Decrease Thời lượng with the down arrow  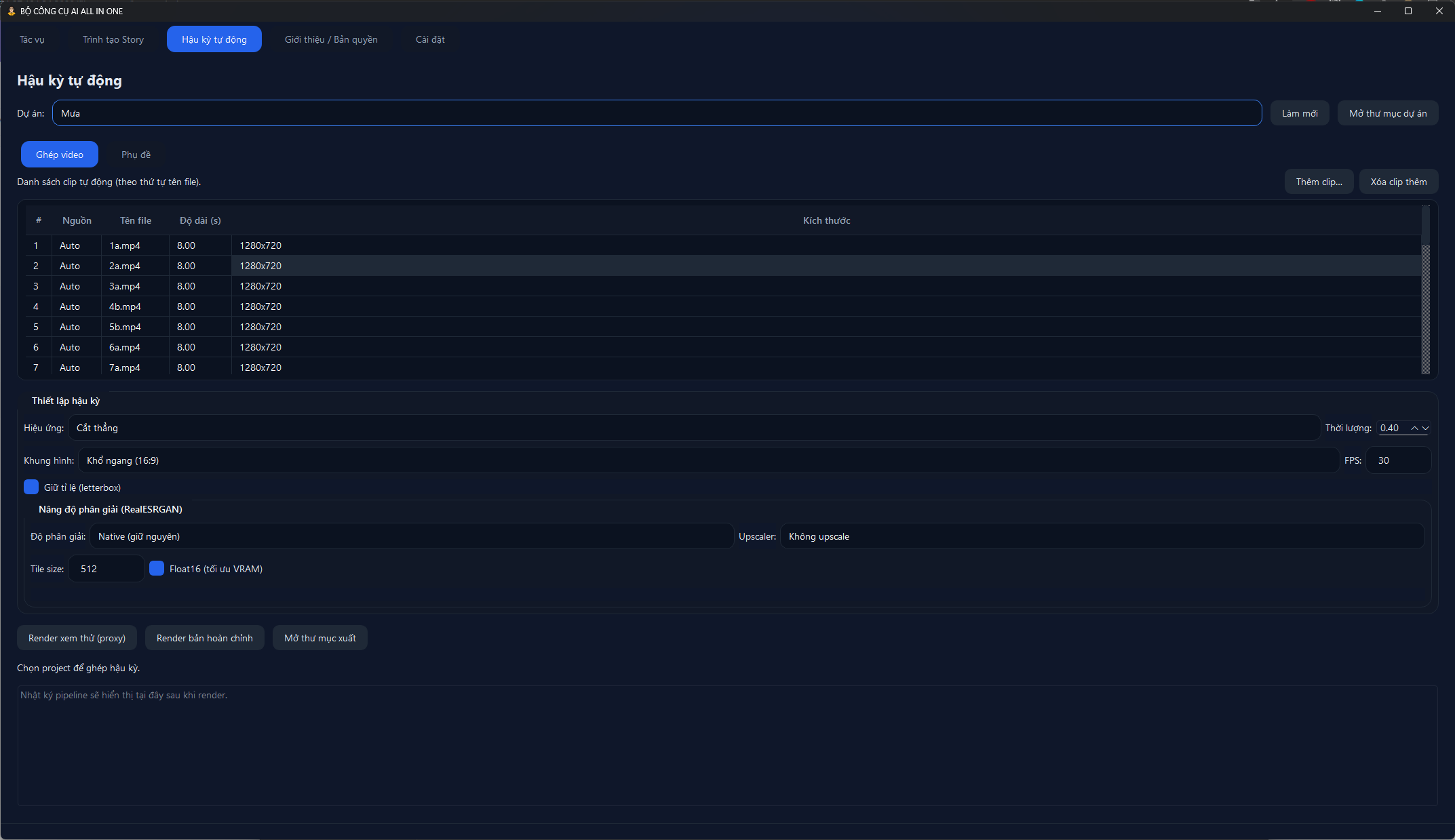(x=1425, y=428)
